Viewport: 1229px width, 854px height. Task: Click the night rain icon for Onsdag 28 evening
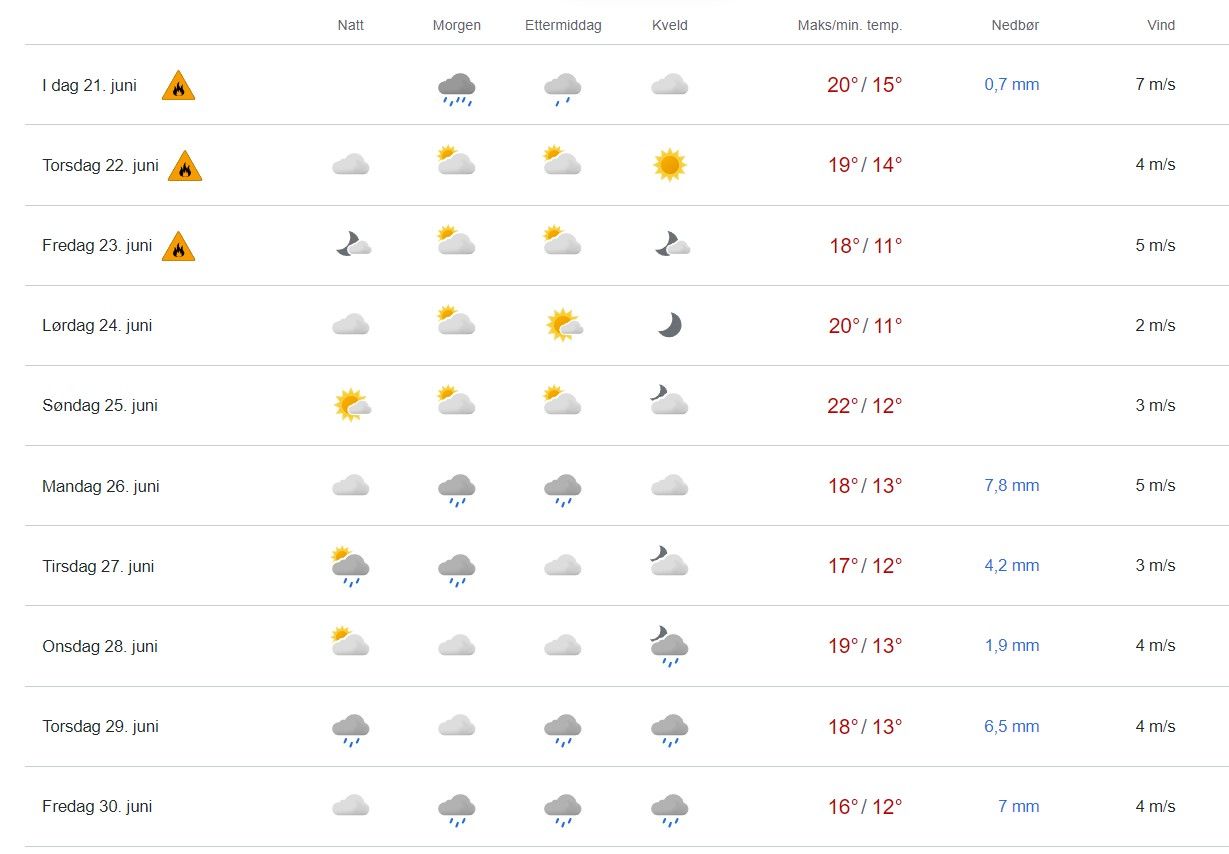tap(669, 646)
